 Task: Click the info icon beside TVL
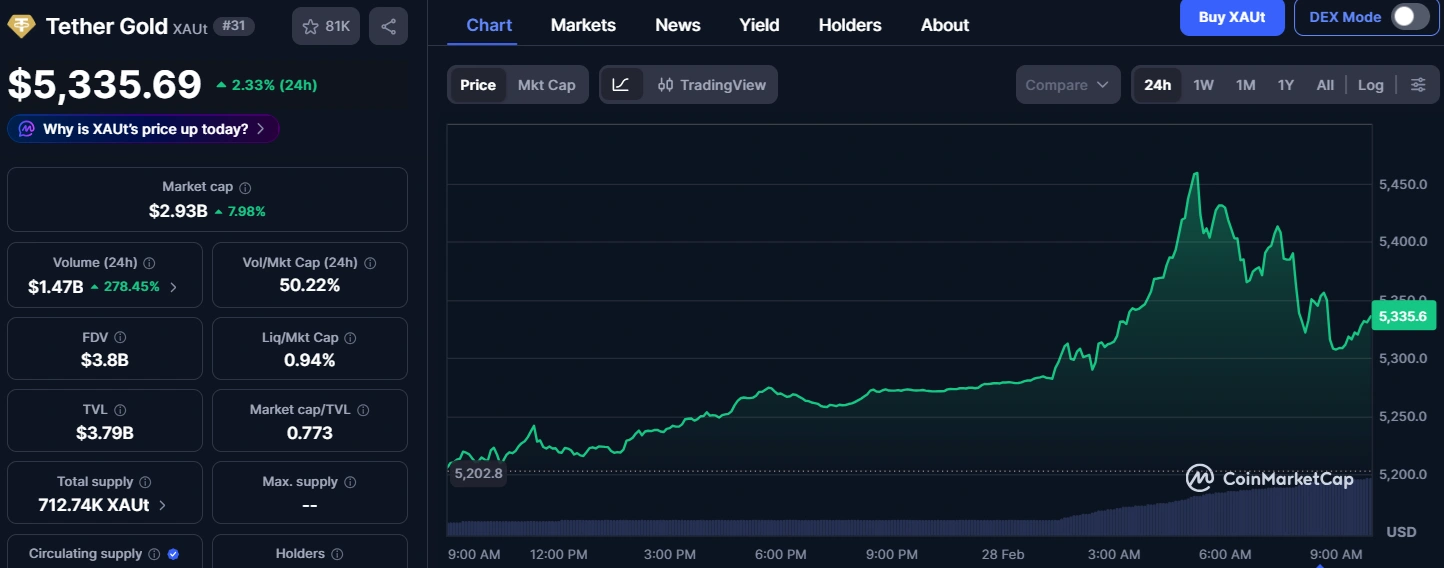tap(120, 410)
